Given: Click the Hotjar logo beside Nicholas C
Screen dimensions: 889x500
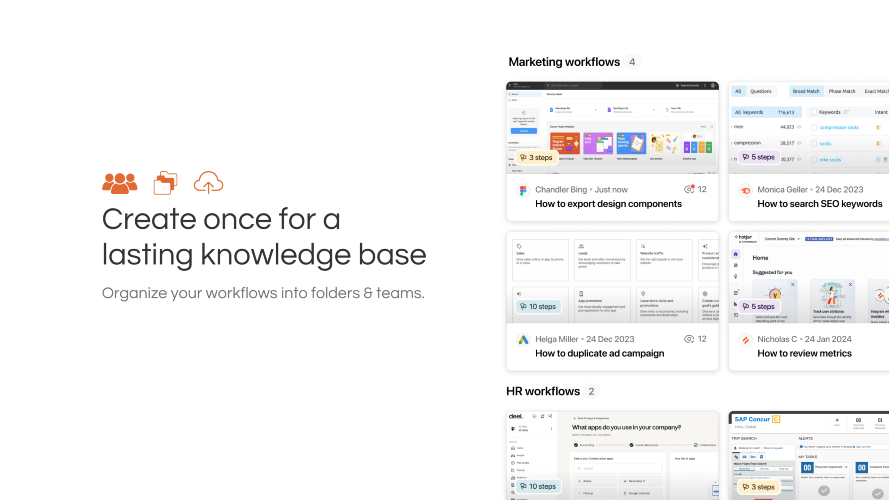Looking at the screenshot, I should [x=746, y=340].
